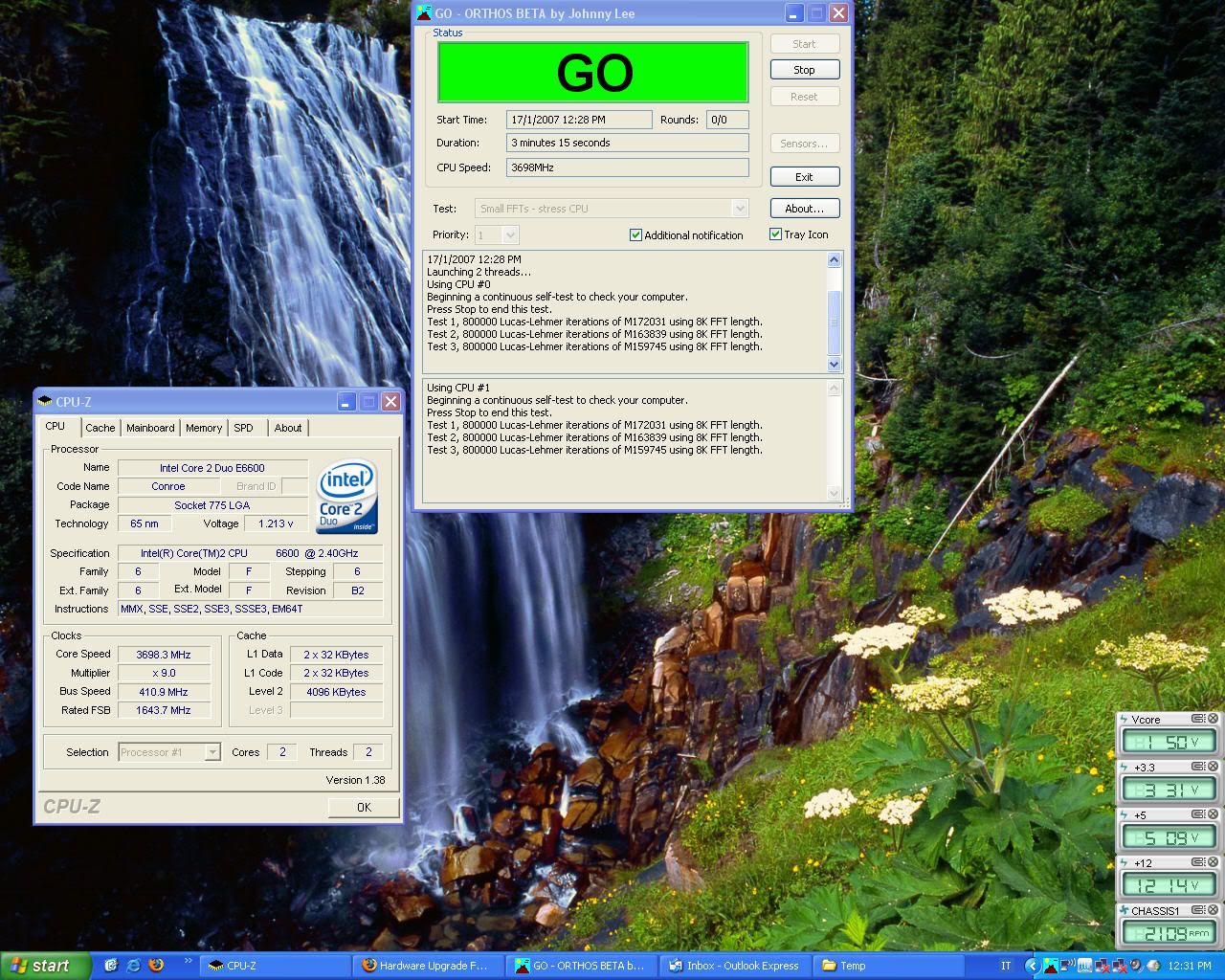Launch Internet Explorer from quick launch
This screenshot has width=1225, height=980.
(x=133, y=966)
